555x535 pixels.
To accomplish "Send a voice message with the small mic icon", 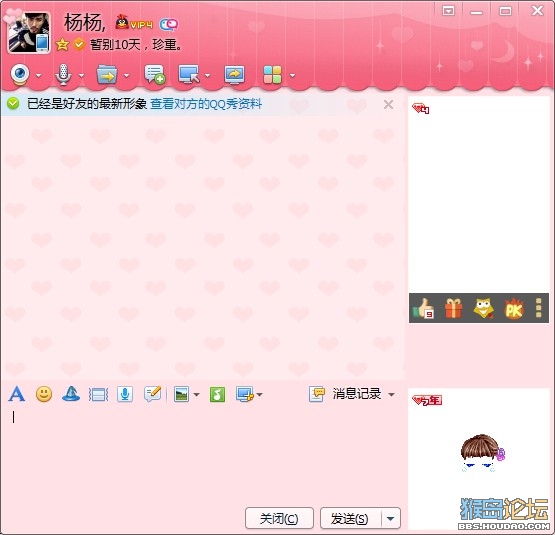I will pyautogui.click(x=125, y=394).
